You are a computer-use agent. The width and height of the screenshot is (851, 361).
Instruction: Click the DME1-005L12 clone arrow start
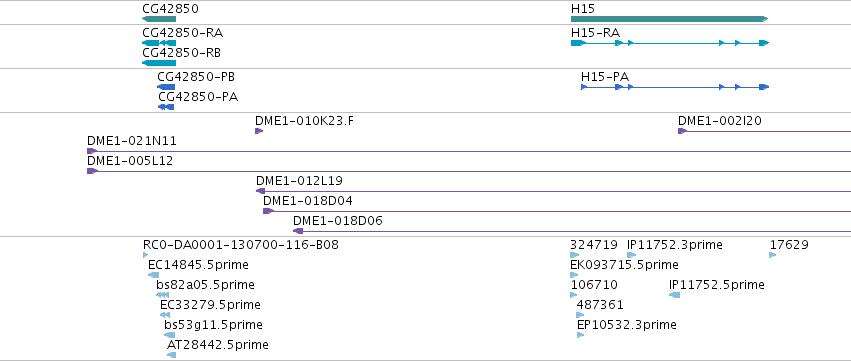point(92,171)
